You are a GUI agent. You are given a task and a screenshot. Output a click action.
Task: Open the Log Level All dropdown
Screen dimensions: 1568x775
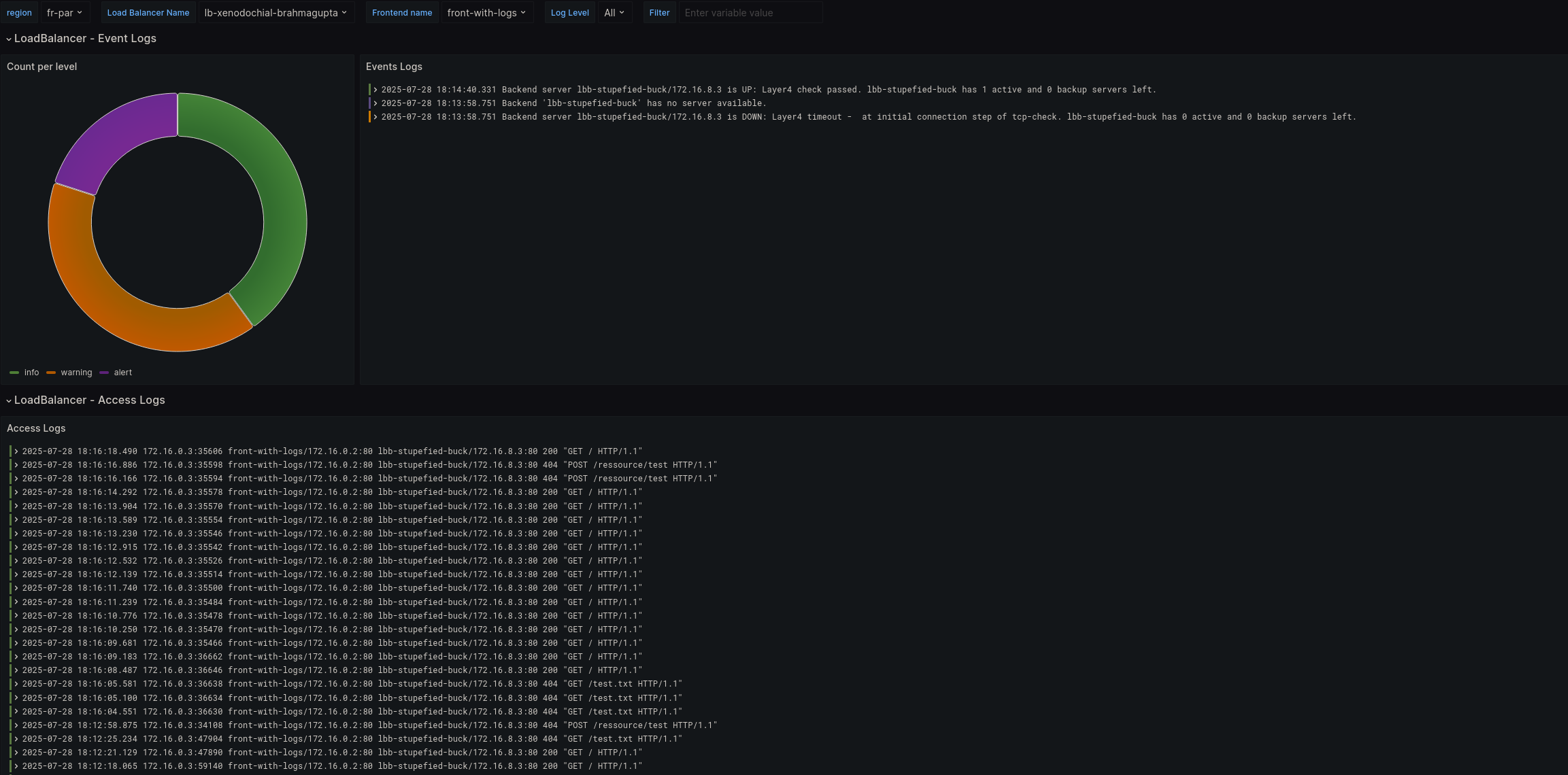(x=614, y=13)
